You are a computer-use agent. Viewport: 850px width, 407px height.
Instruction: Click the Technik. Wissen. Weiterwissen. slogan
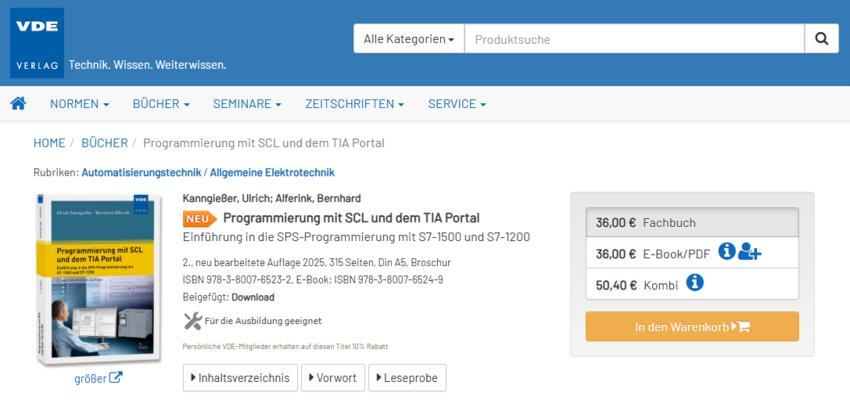coord(147,65)
